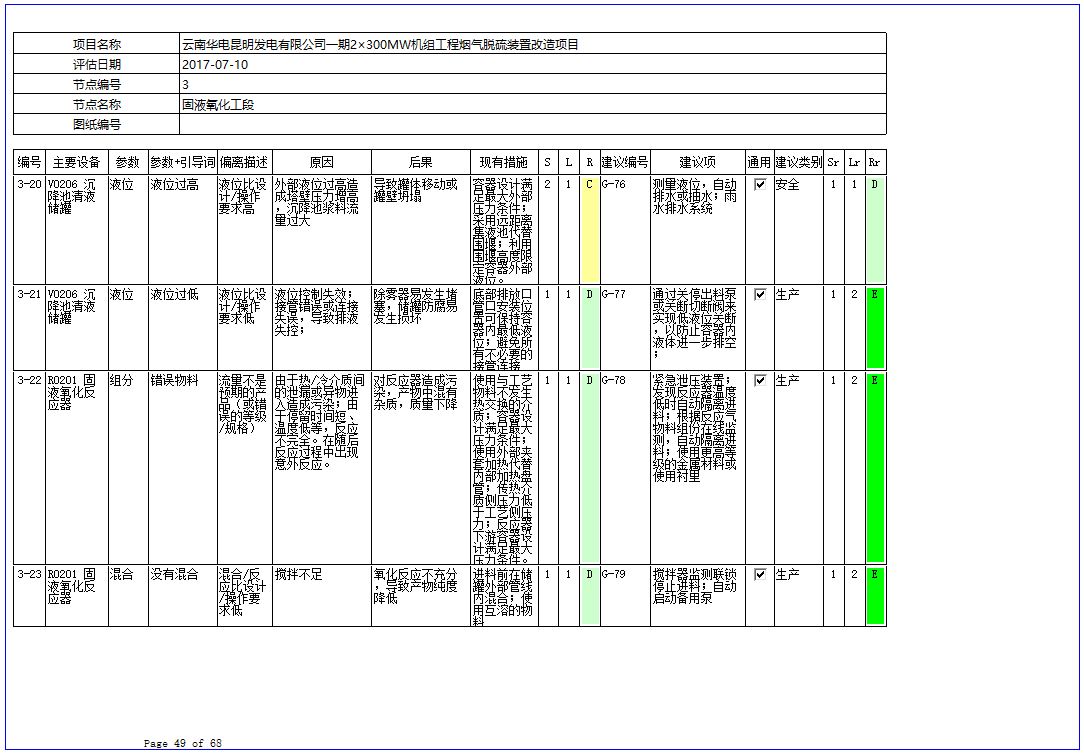
Task: Click the 后果 column header
Action: 420,162
